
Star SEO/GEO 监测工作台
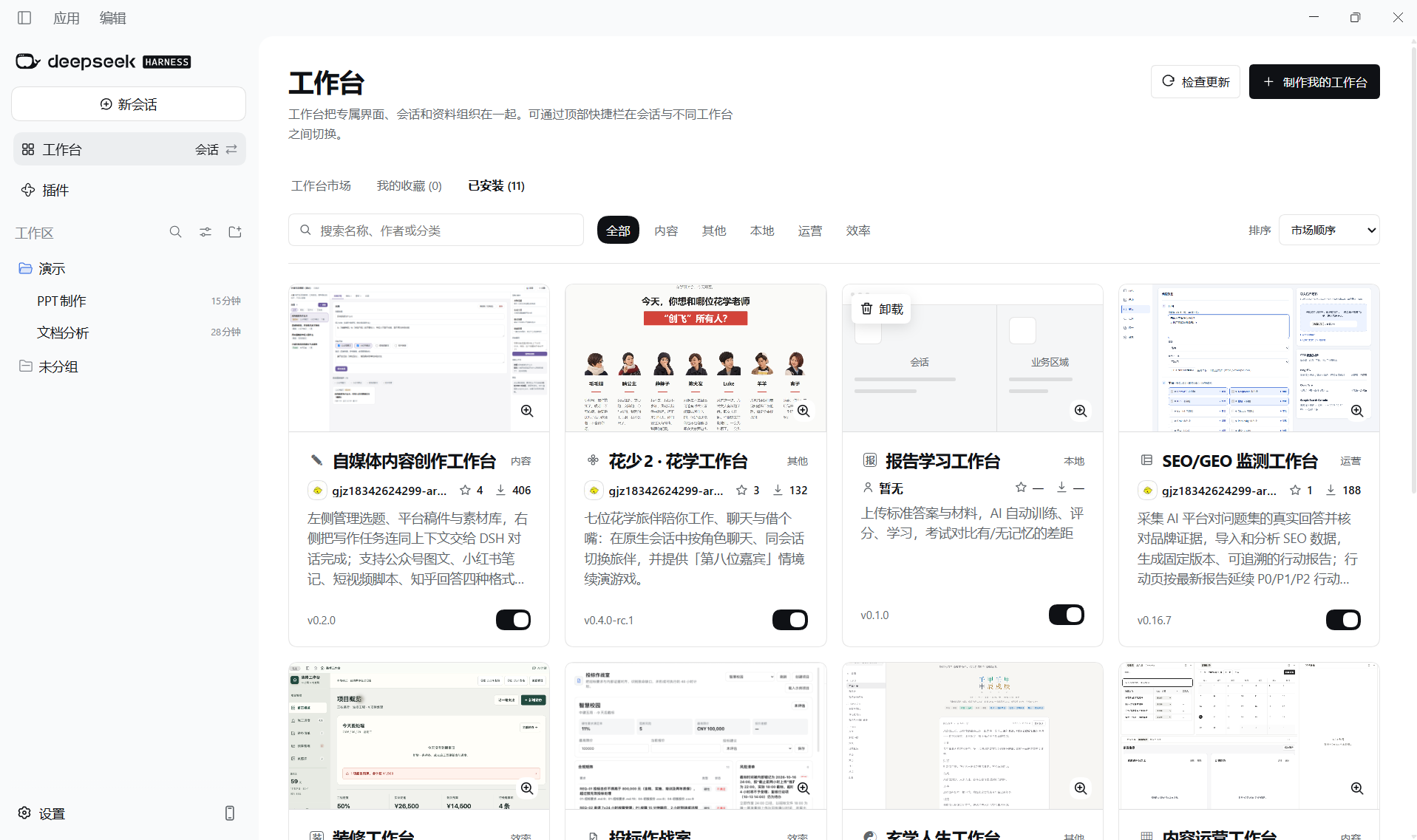(x=1295, y=491)
